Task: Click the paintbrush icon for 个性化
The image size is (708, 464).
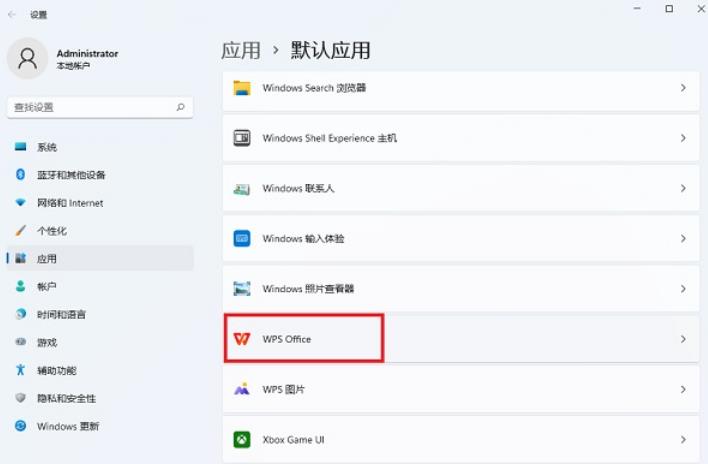Action: click(x=20, y=231)
